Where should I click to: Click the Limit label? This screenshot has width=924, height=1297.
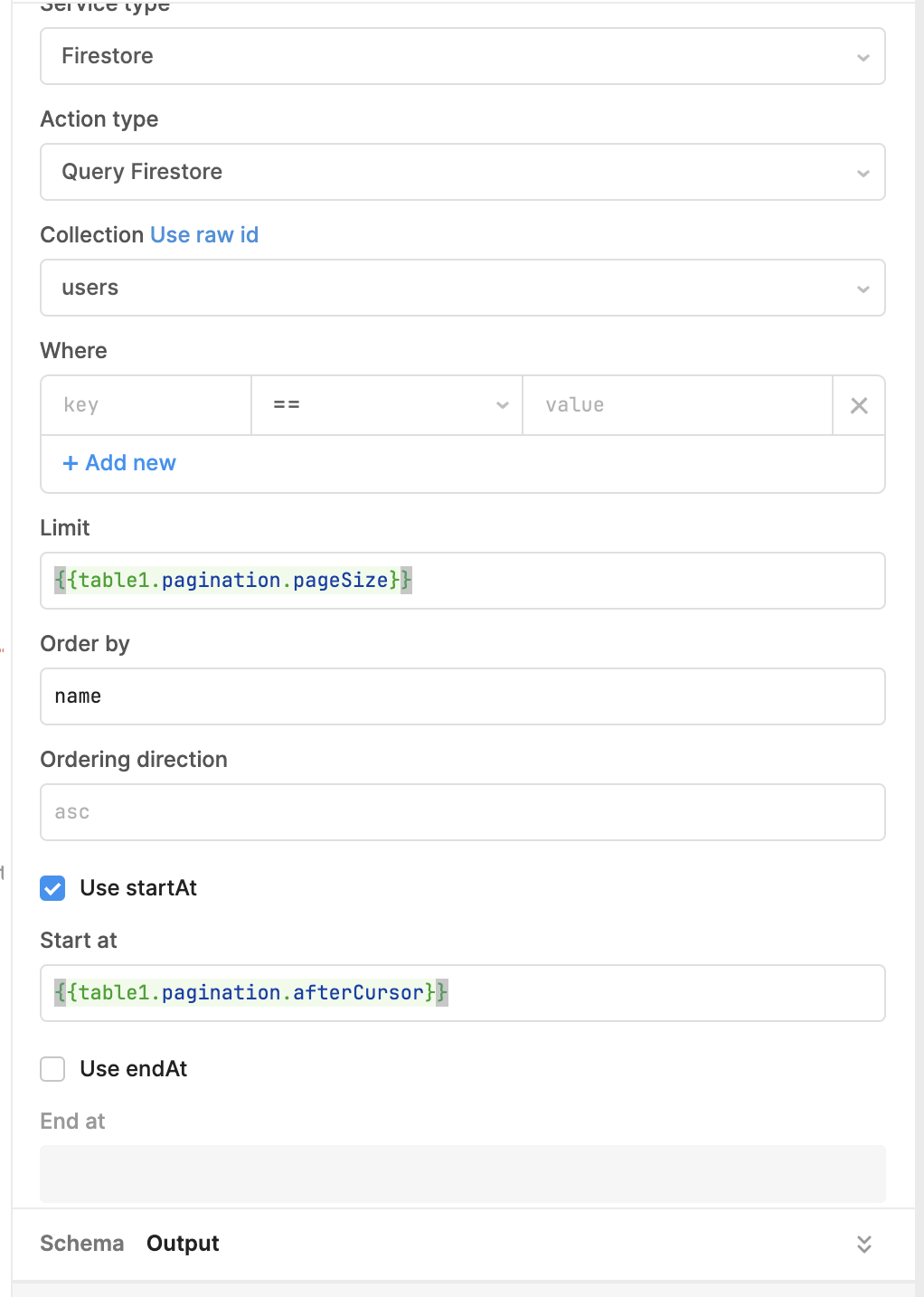65,528
